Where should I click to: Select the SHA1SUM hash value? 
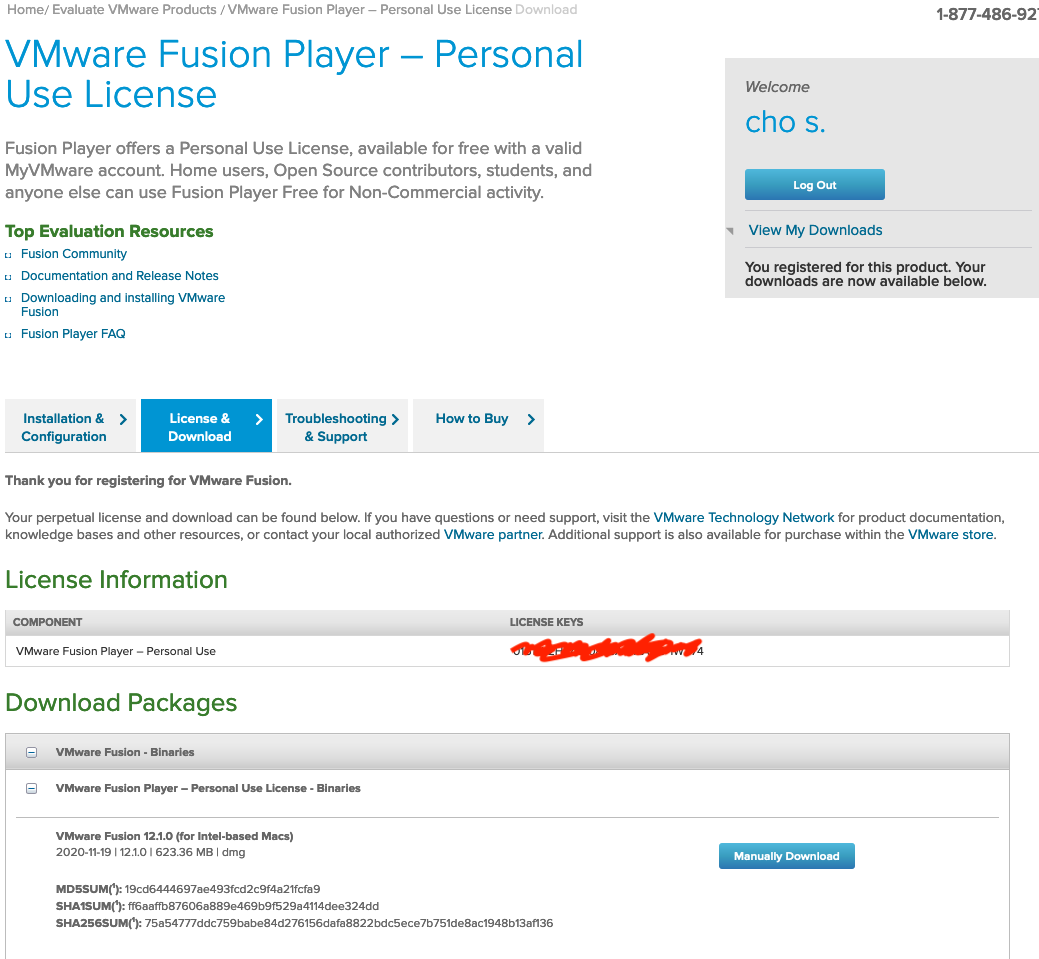click(x=253, y=907)
